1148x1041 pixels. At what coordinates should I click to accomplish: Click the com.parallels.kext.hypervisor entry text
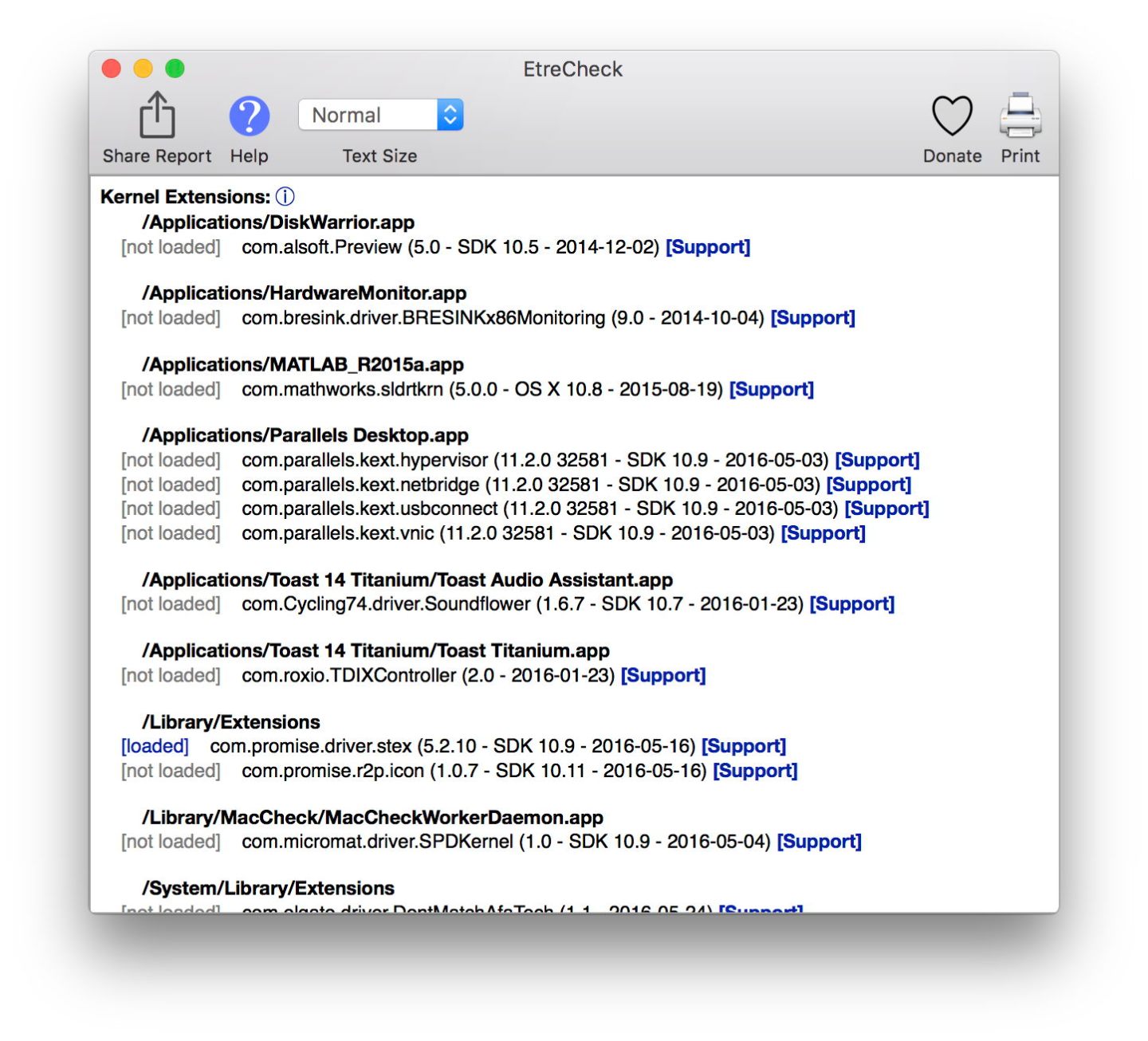click(x=535, y=461)
